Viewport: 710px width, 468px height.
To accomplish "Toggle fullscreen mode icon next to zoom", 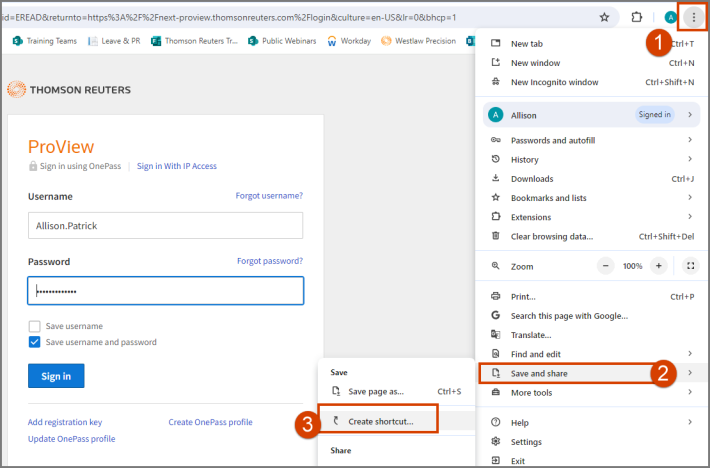I will 690,266.
